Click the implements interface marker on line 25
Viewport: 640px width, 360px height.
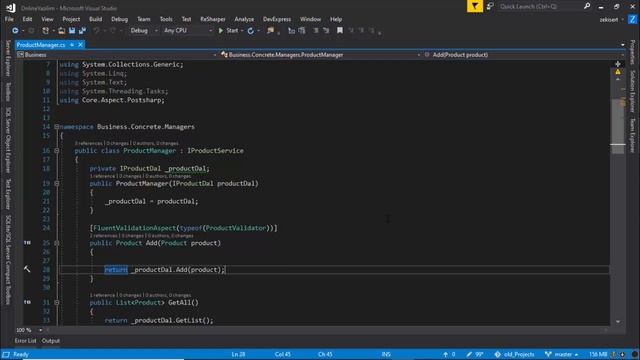click(x=27, y=243)
